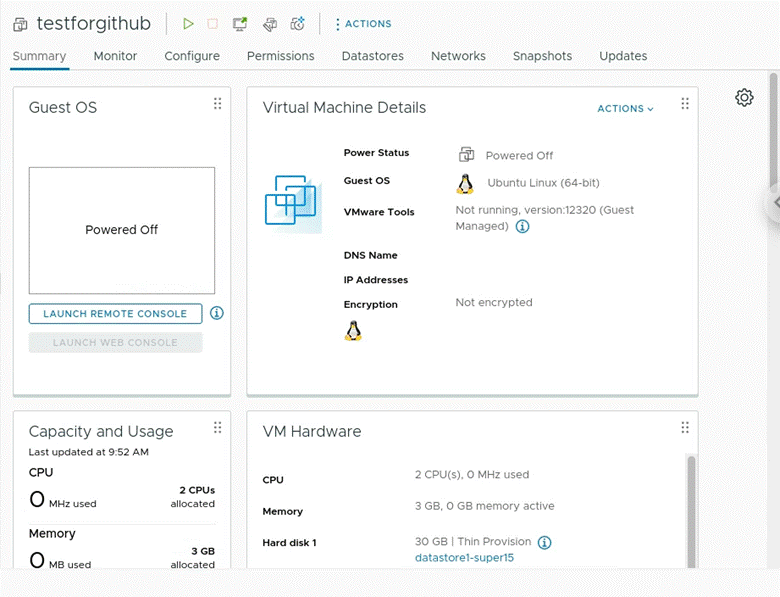Click the '2 CPUs allocated' value
This screenshot has width=780, height=597.
click(193, 497)
